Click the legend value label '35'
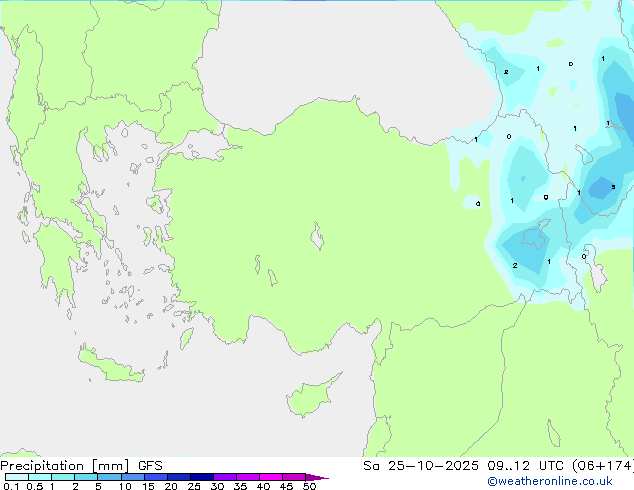Viewport: 634px width, 490px height. click(x=240, y=486)
